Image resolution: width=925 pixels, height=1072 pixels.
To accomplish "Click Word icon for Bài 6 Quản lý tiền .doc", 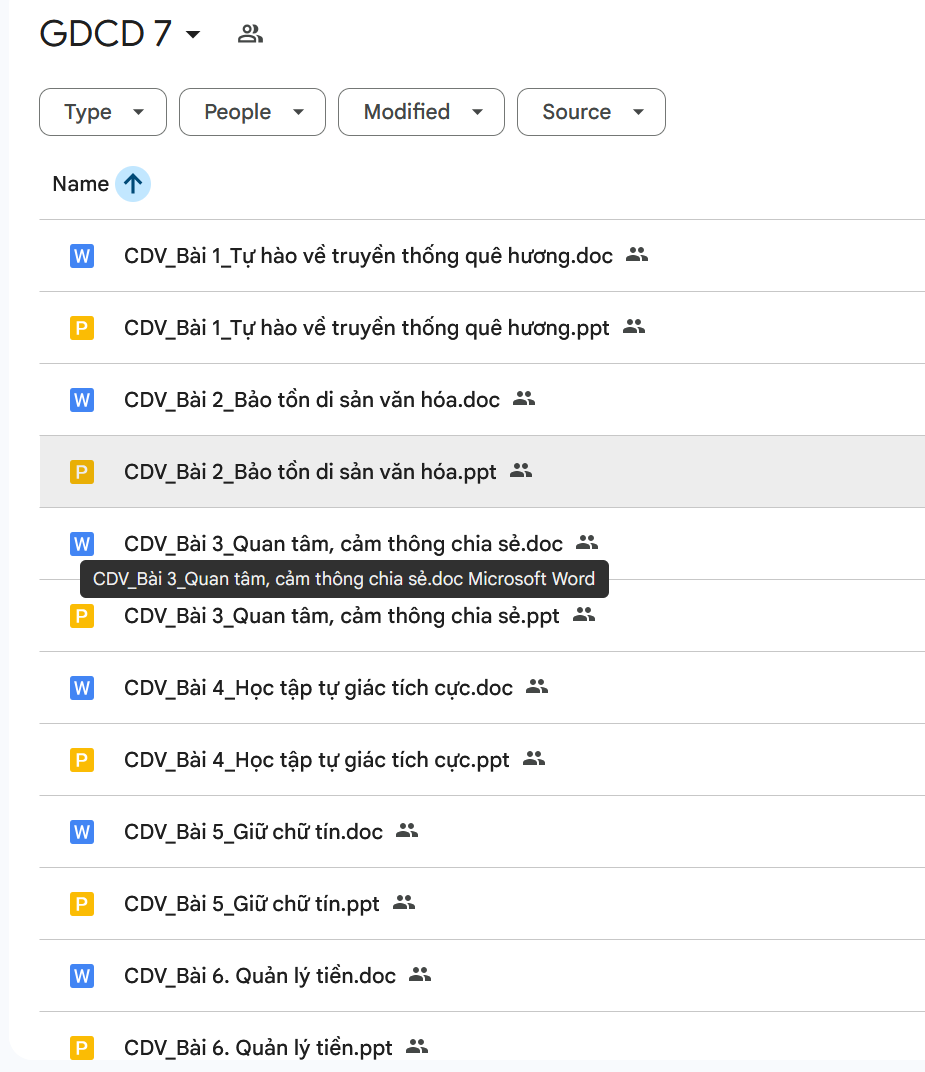I will tap(82, 976).
